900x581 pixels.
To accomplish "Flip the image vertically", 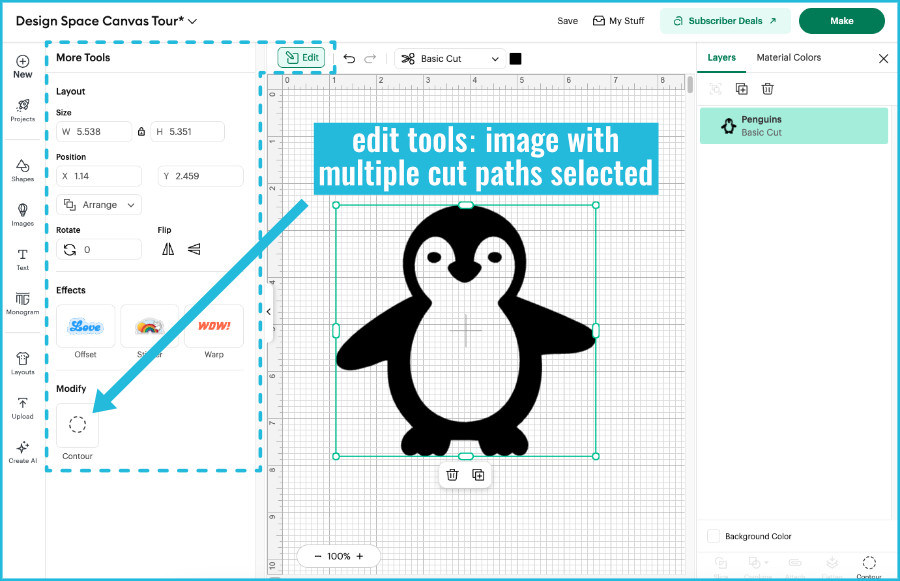I will tap(194, 249).
